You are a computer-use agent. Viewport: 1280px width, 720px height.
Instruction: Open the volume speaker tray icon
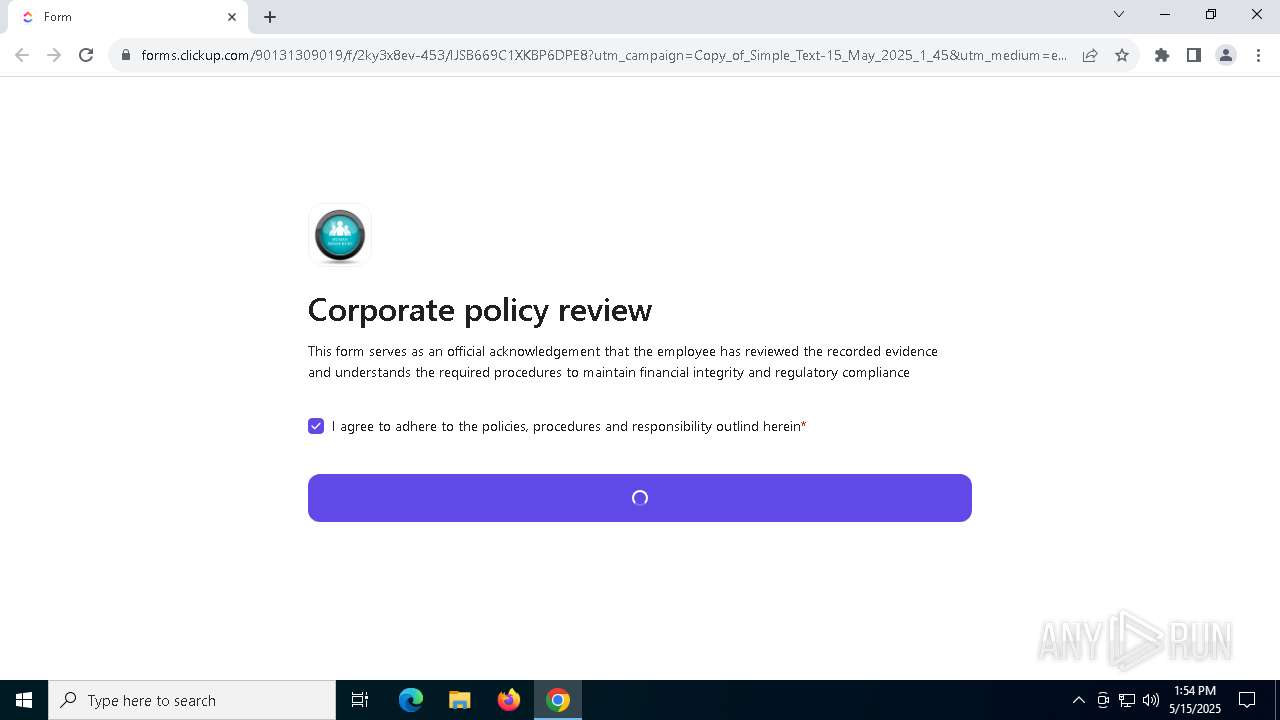pyautogui.click(x=1151, y=700)
